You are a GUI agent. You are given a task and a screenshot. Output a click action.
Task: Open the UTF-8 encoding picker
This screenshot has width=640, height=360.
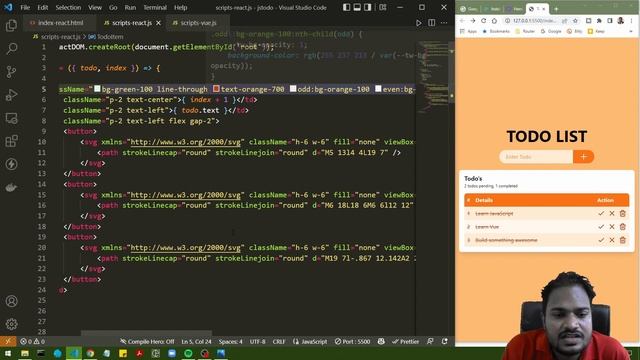click(x=258, y=341)
